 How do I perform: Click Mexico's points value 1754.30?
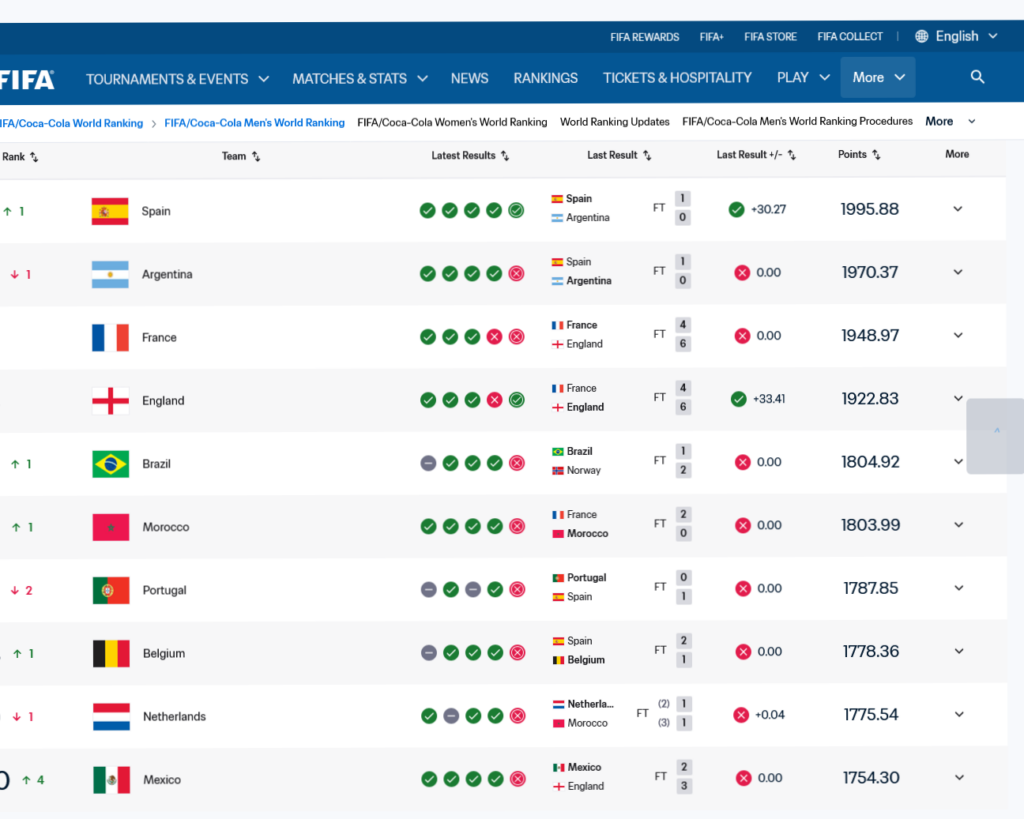point(871,778)
